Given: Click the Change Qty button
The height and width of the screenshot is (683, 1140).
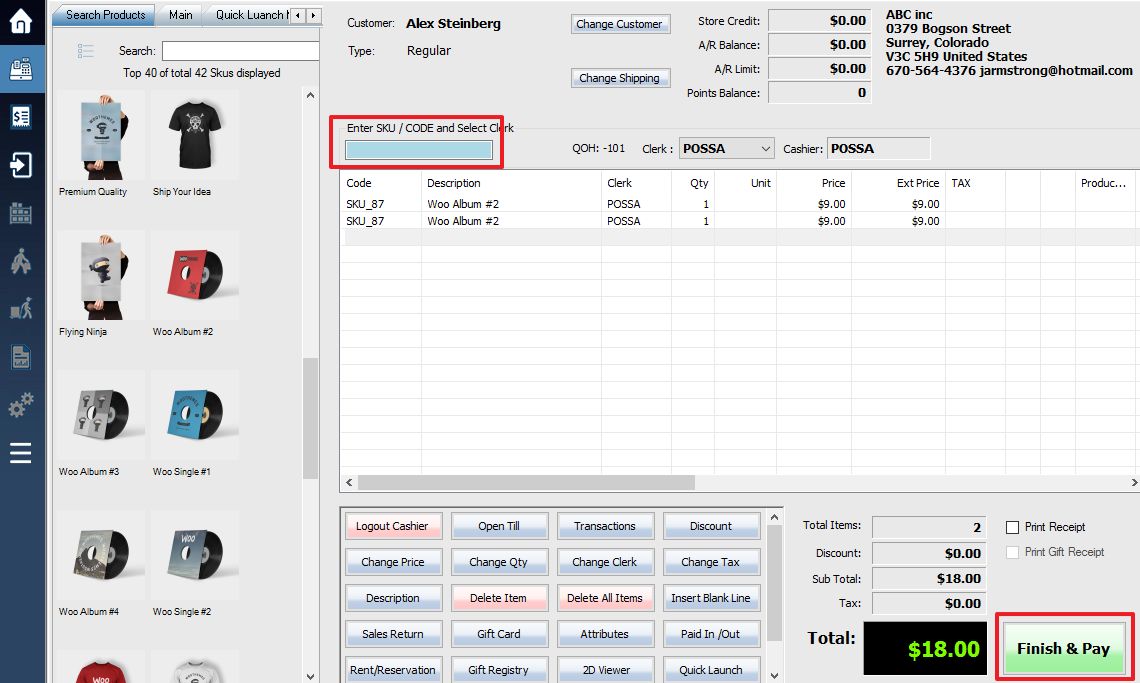Looking at the screenshot, I should coord(499,562).
